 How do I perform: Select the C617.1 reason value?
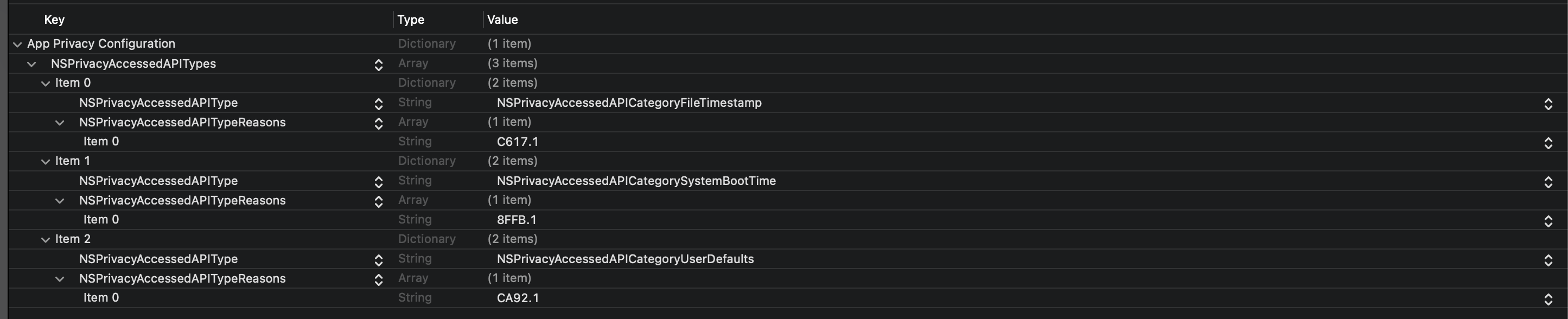click(518, 142)
